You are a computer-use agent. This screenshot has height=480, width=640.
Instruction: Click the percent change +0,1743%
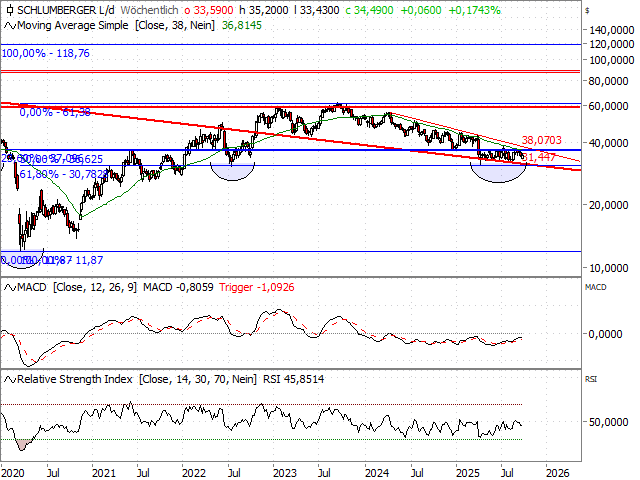[474, 10]
